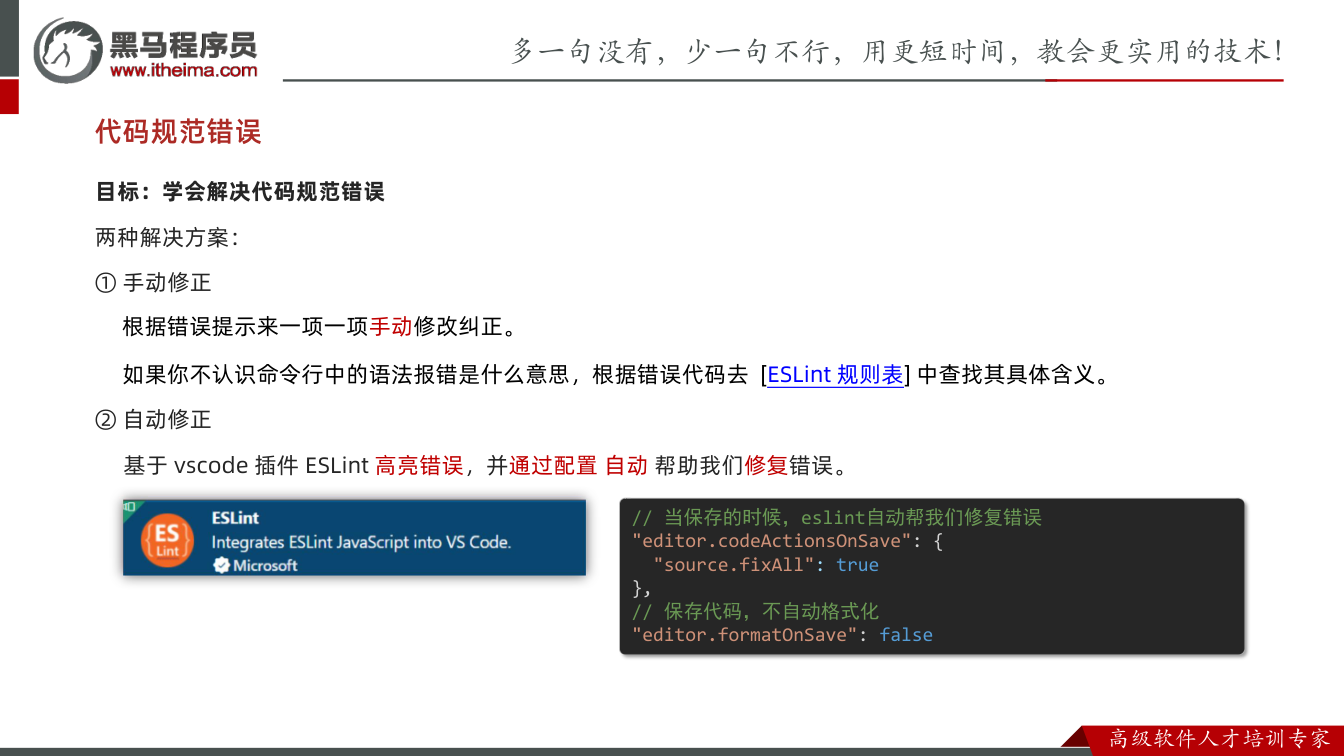This screenshot has width=1344, height=756.
Task: Click the 保存代码，不自动格式化 comment line
Action: (x=755, y=611)
